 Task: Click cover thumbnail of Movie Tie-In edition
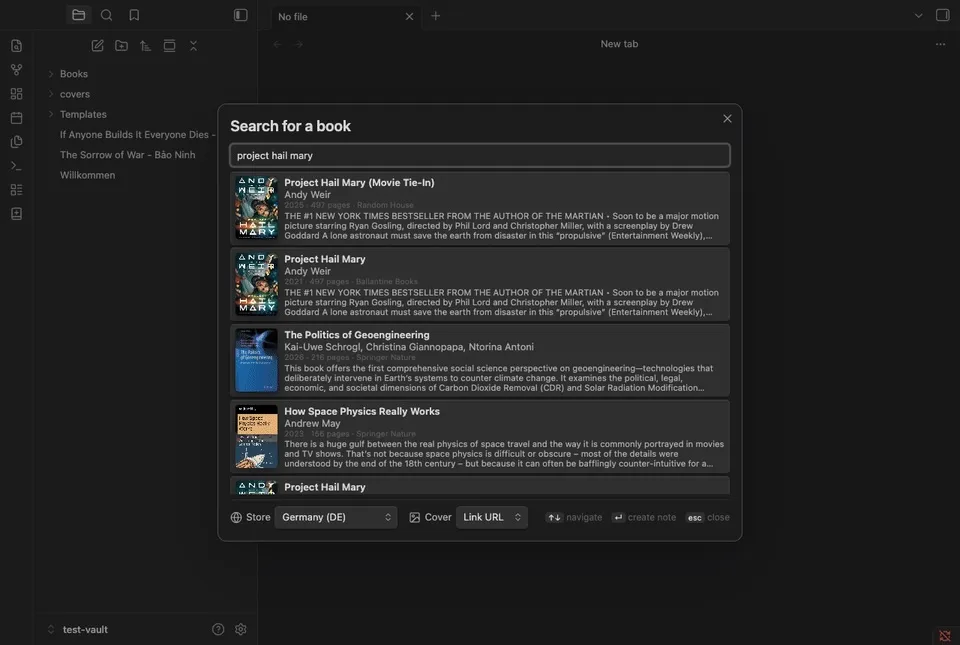point(256,208)
